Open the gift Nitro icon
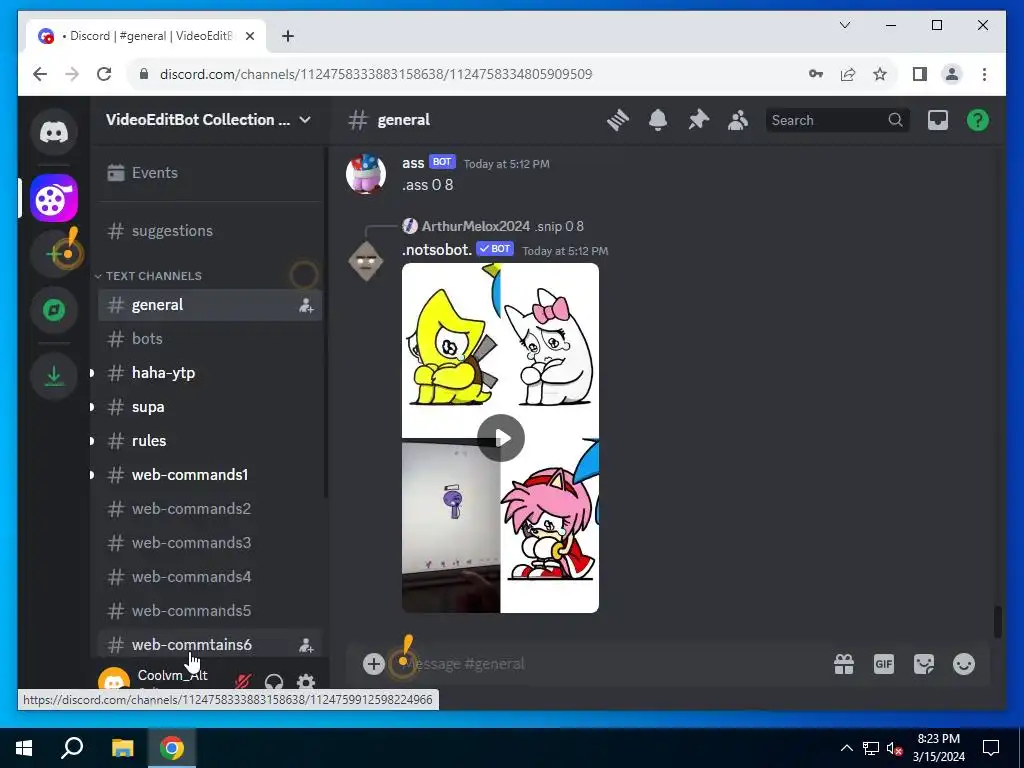The height and width of the screenshot is (768, 1024). point(844,664)
